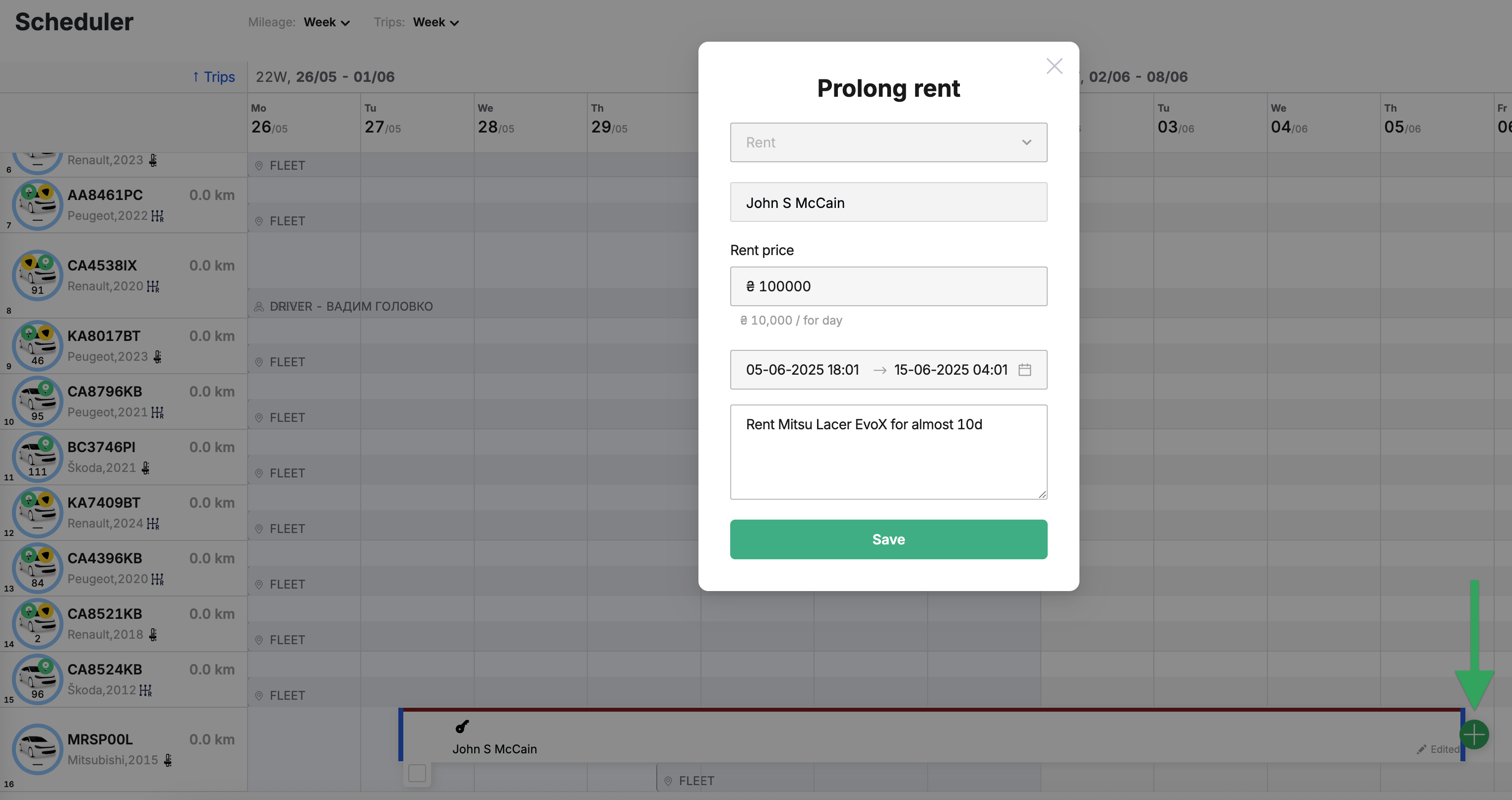This screenshot has width=1512, height=800.
Task: Click the key icon on McCain rent
Action: point(462,727)
